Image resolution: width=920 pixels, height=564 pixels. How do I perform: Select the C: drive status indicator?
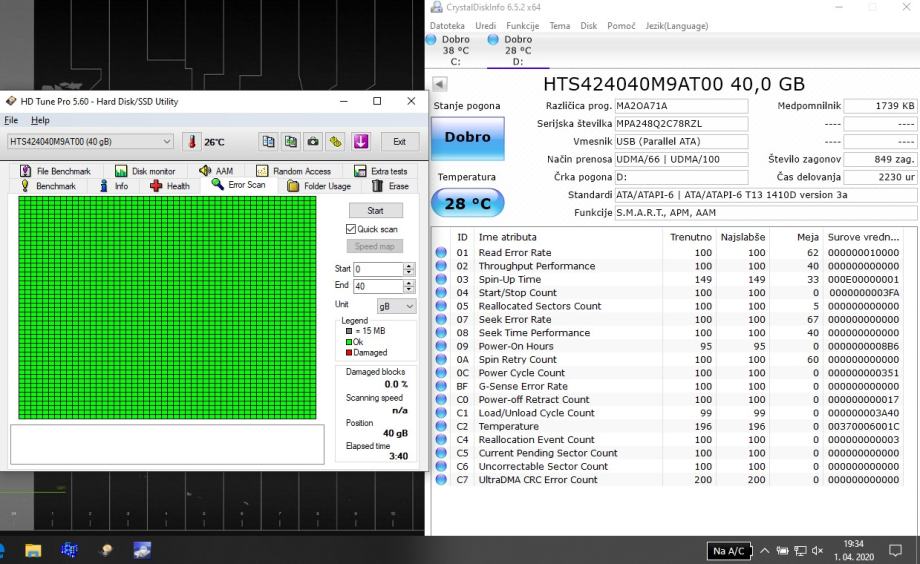point(455,50)
